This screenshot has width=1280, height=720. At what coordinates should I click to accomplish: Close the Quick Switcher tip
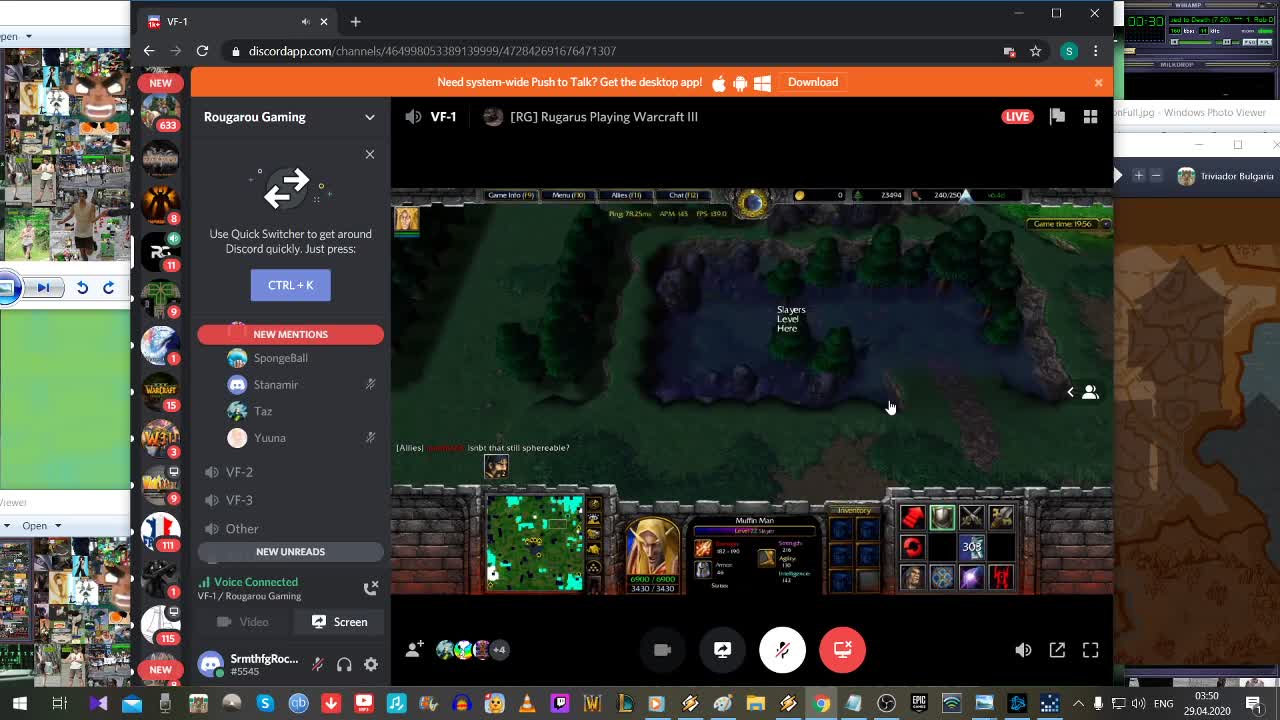pos(370,154)
